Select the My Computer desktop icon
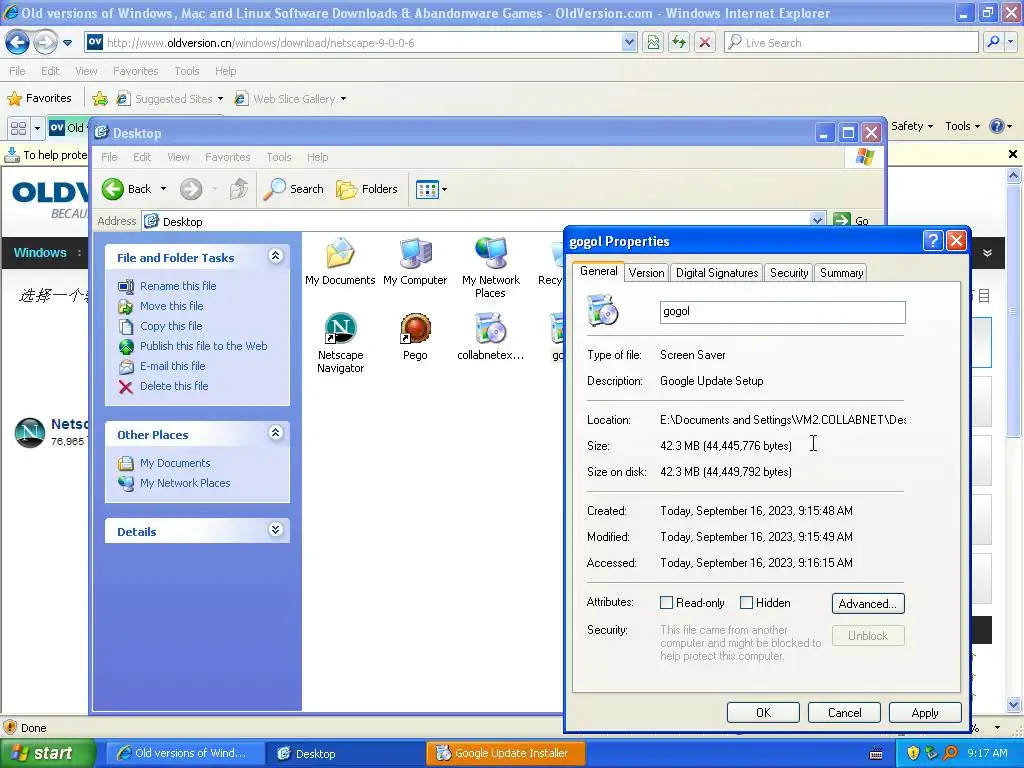 [x=415, y=262]
